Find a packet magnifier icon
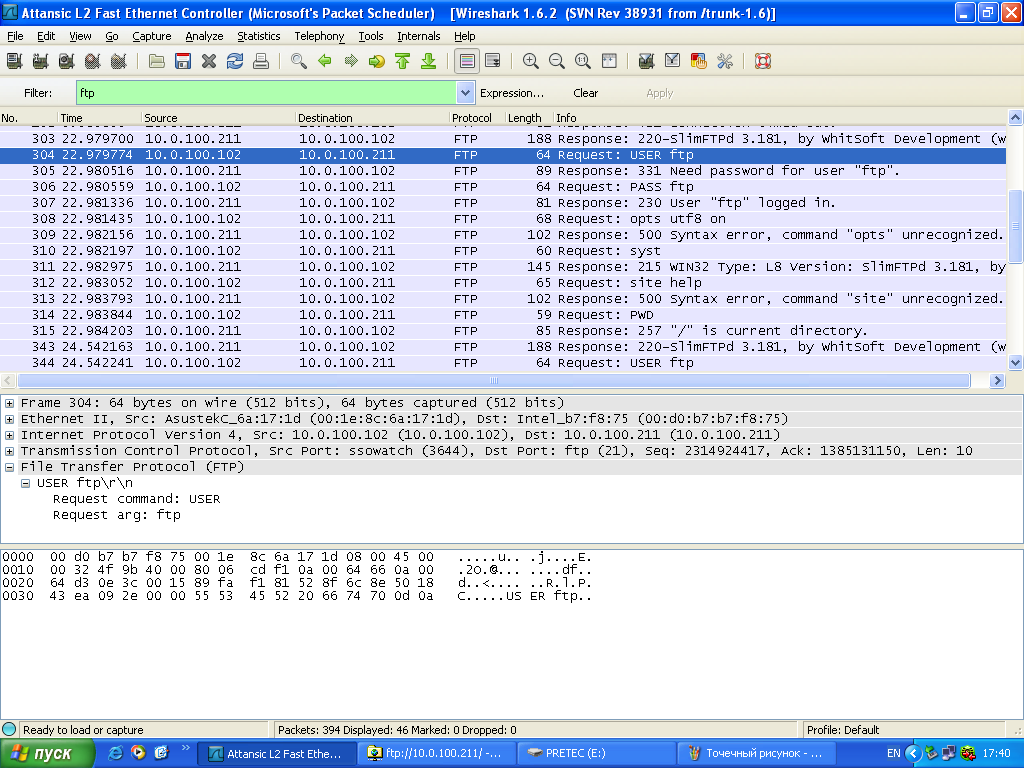 click(x=299, y=61)
